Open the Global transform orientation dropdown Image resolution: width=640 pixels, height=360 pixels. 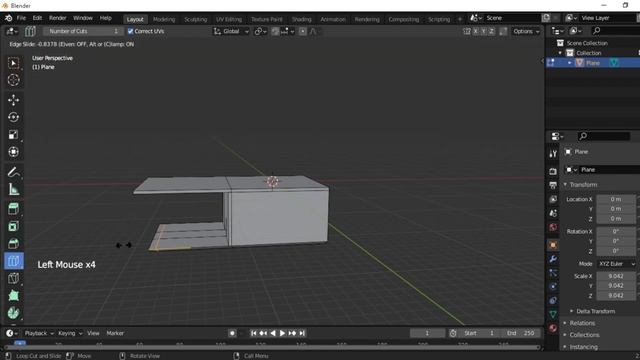[x=231, y=31]
